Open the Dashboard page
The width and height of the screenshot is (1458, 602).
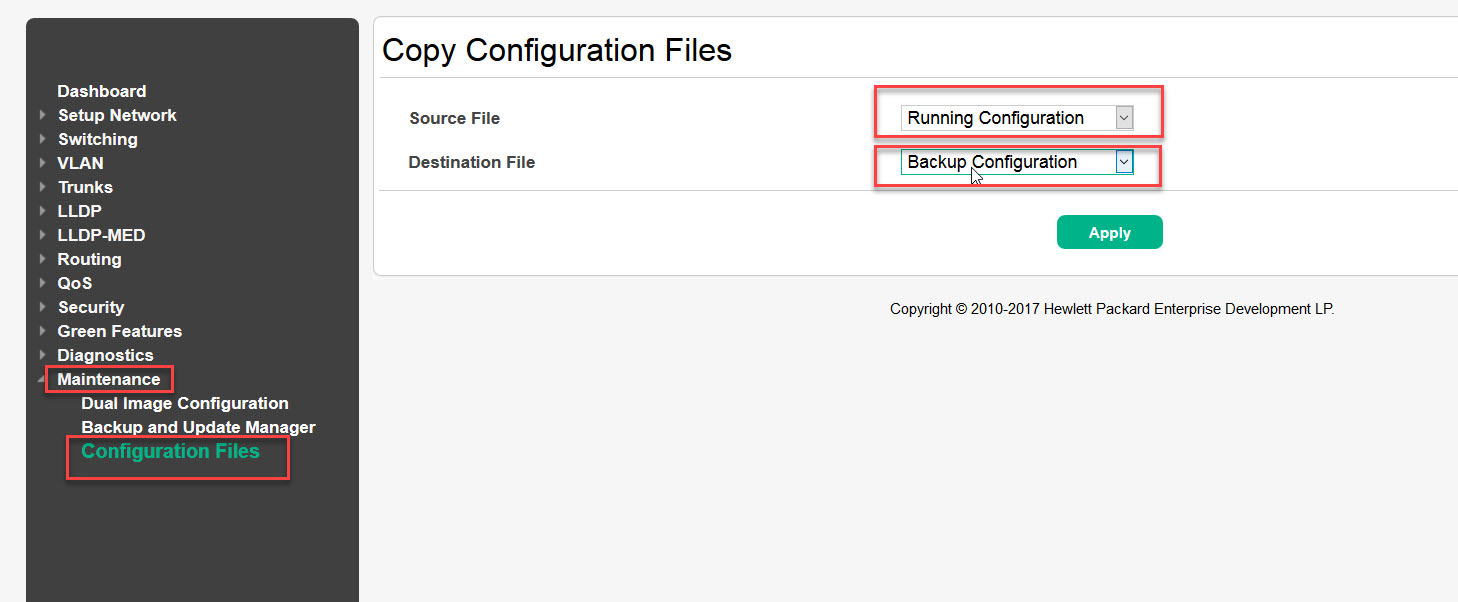click(101, 91)
